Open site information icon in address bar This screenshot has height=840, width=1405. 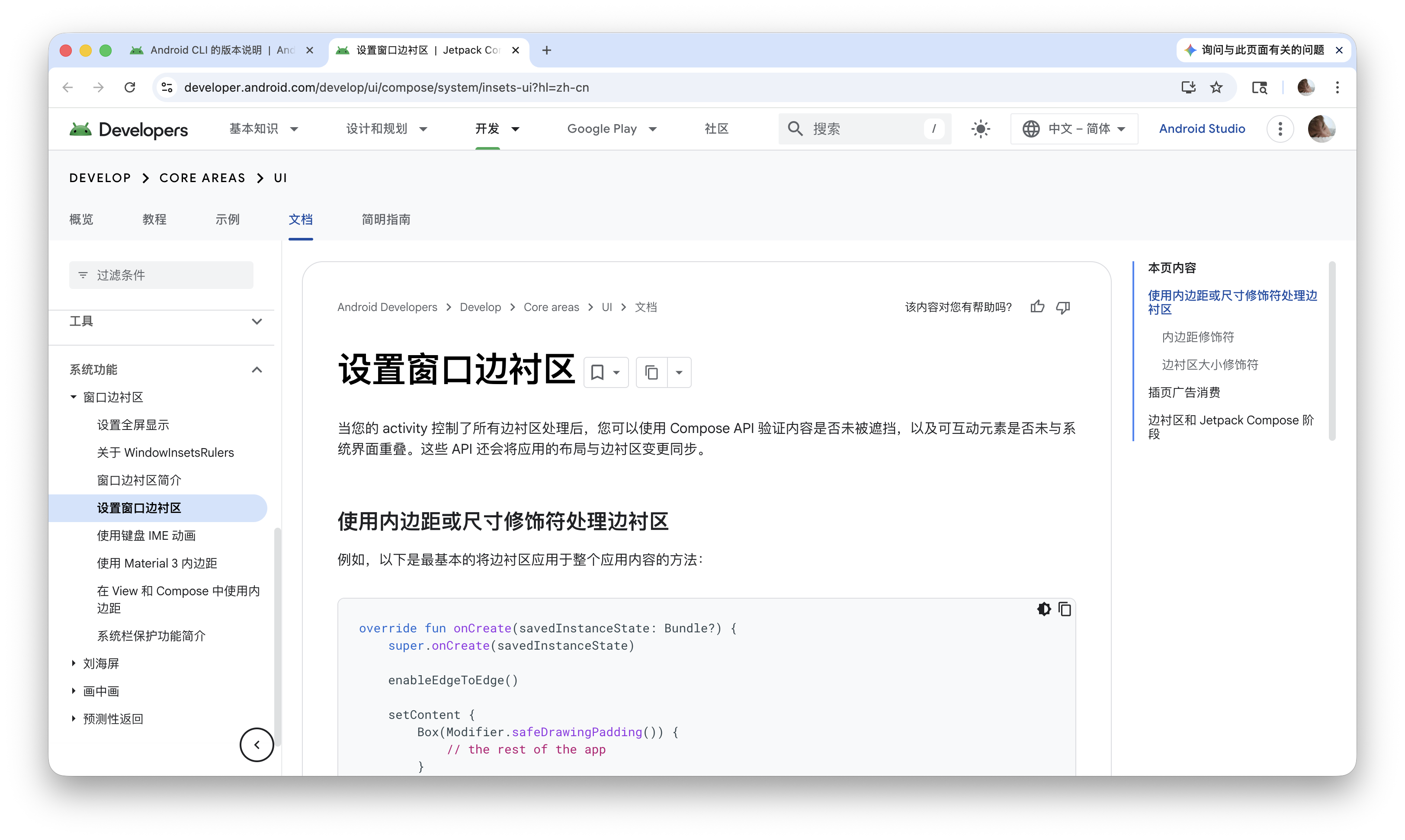pyautogui.click(x=167, y=87)
